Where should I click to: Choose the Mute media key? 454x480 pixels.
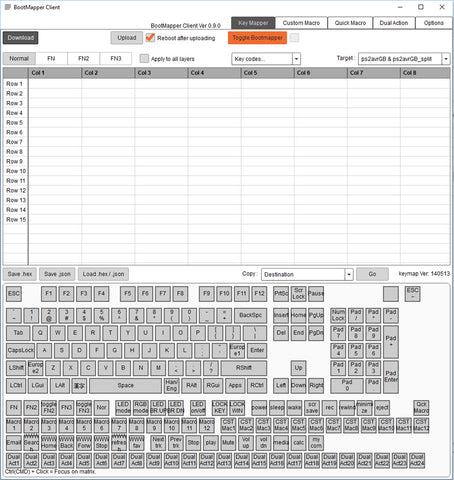tap(228, 443)
